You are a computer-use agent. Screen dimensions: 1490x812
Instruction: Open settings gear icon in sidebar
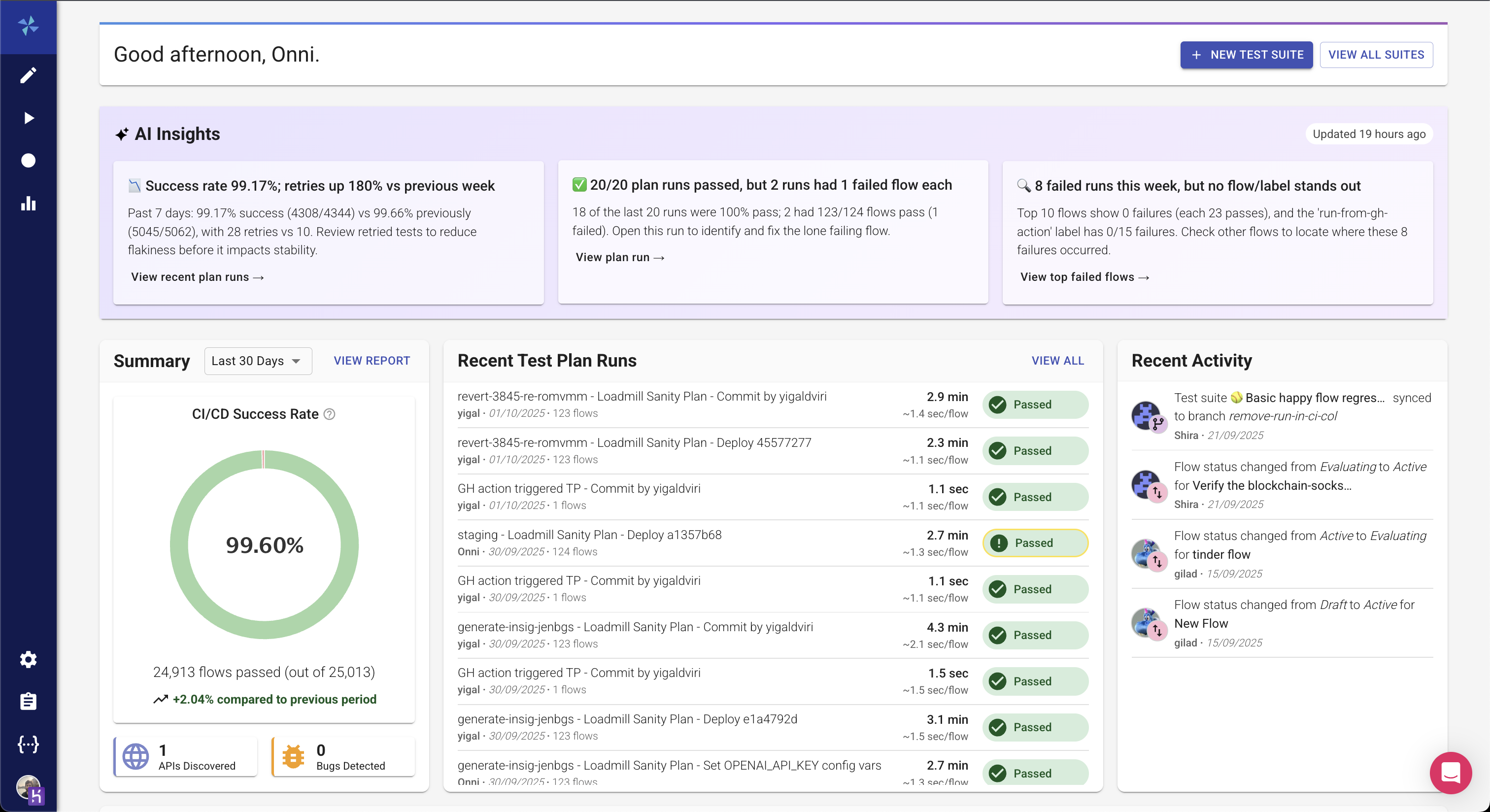(x=28, y=659)
